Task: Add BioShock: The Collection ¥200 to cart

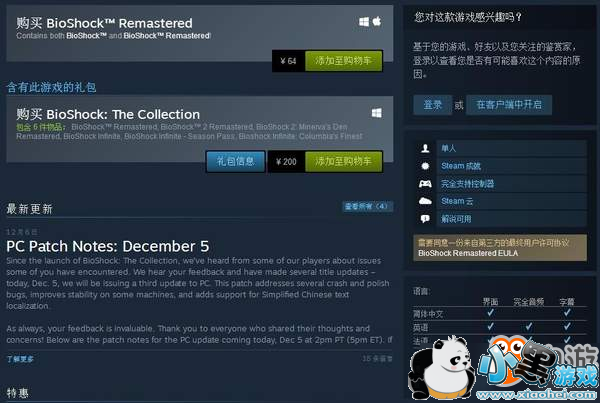Action: tap(344, 162)
